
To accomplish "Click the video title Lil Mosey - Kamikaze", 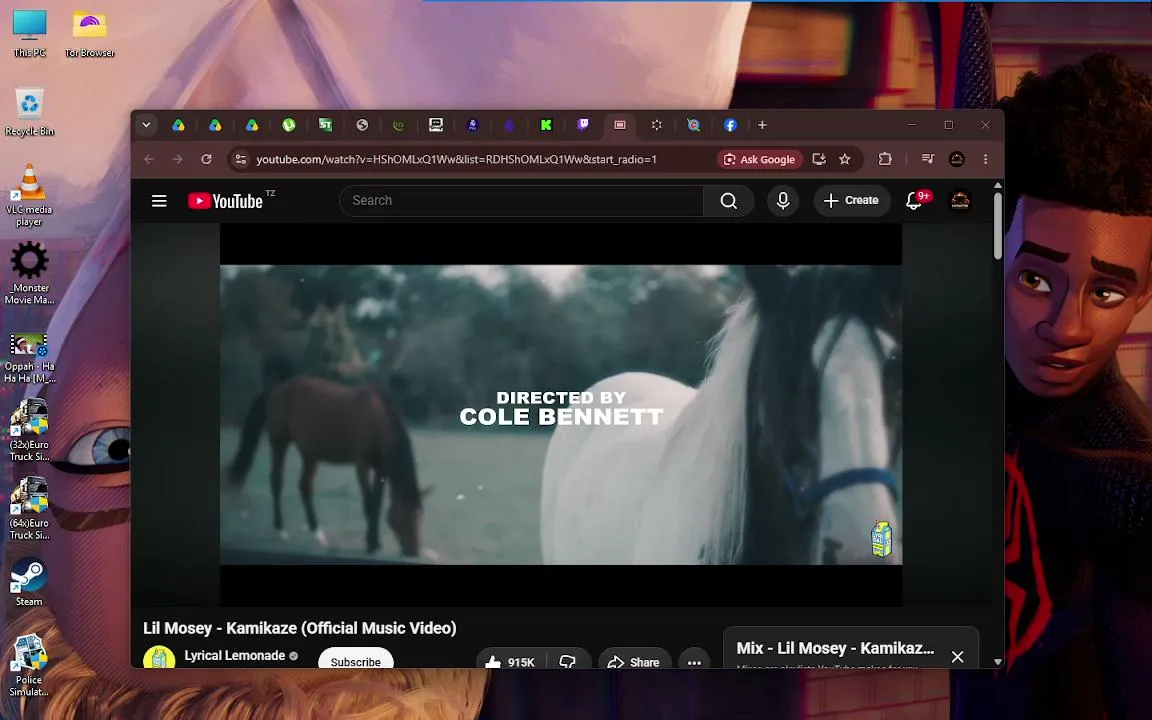I will pos(300,628).
